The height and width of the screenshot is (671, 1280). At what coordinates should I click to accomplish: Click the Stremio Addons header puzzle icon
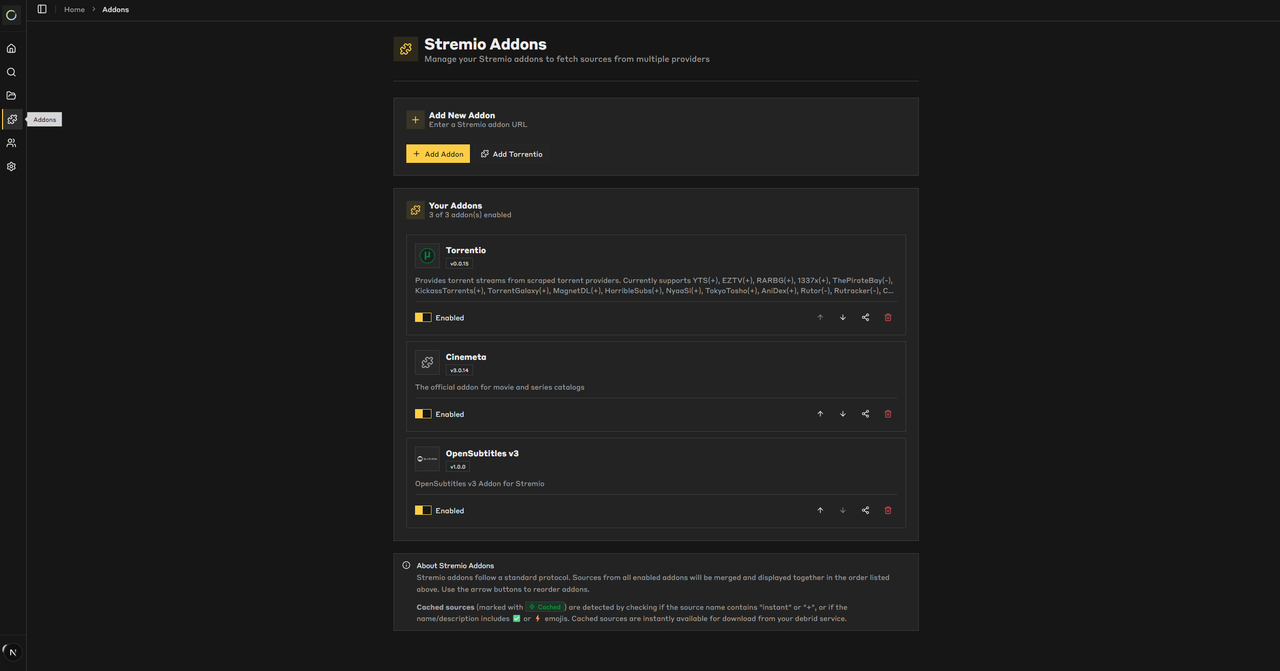coord(406,49)
